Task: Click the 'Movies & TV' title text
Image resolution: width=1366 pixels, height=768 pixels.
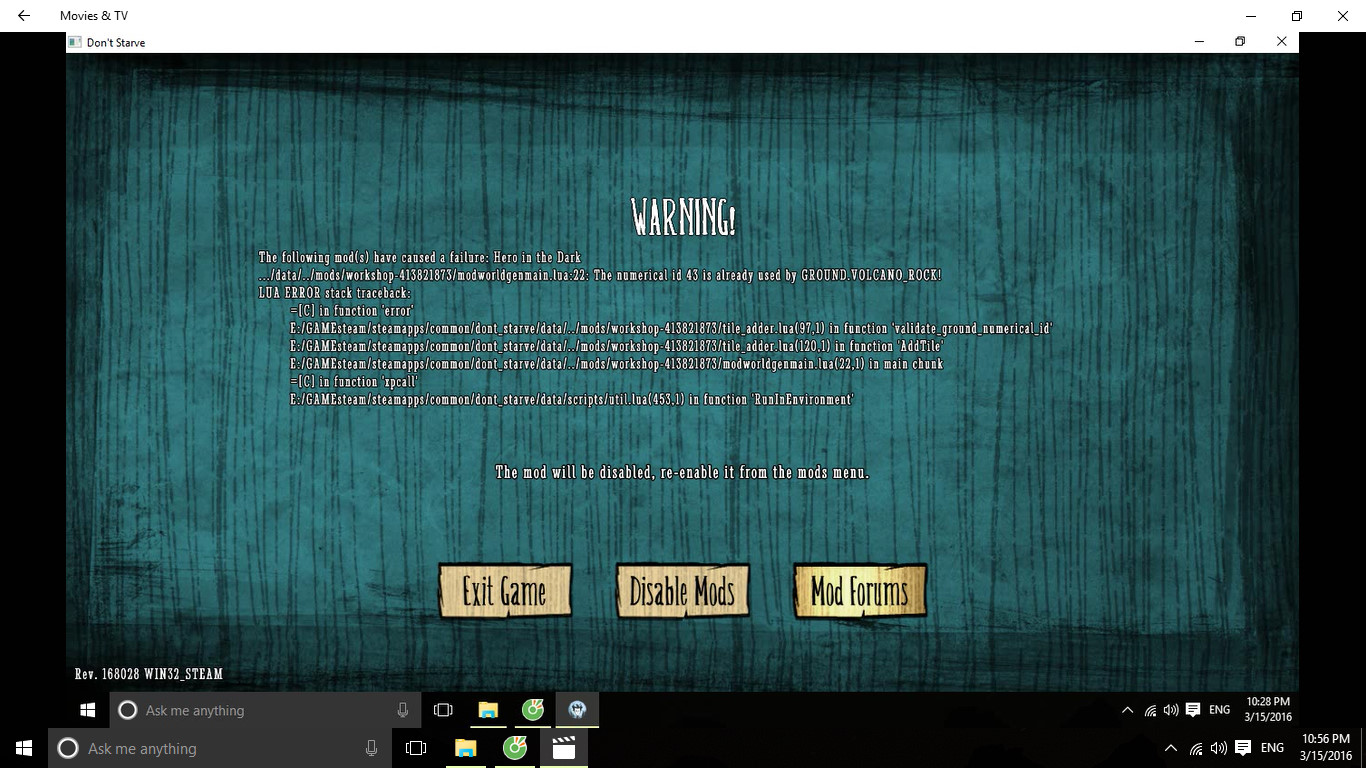Action: coord(94,16)
